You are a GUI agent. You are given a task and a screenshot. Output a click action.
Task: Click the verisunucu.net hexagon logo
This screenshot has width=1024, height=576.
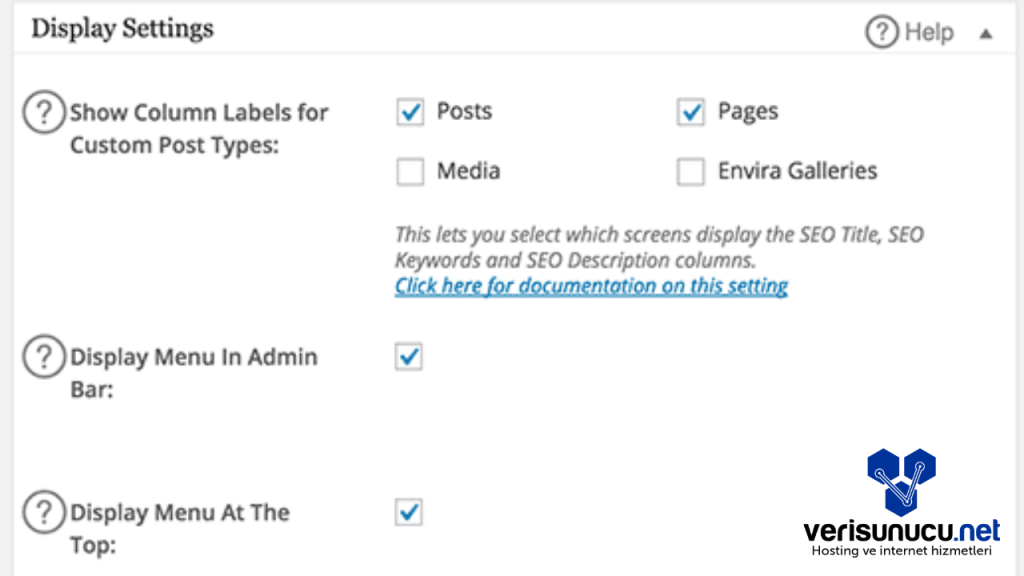(x=901, y=482)
